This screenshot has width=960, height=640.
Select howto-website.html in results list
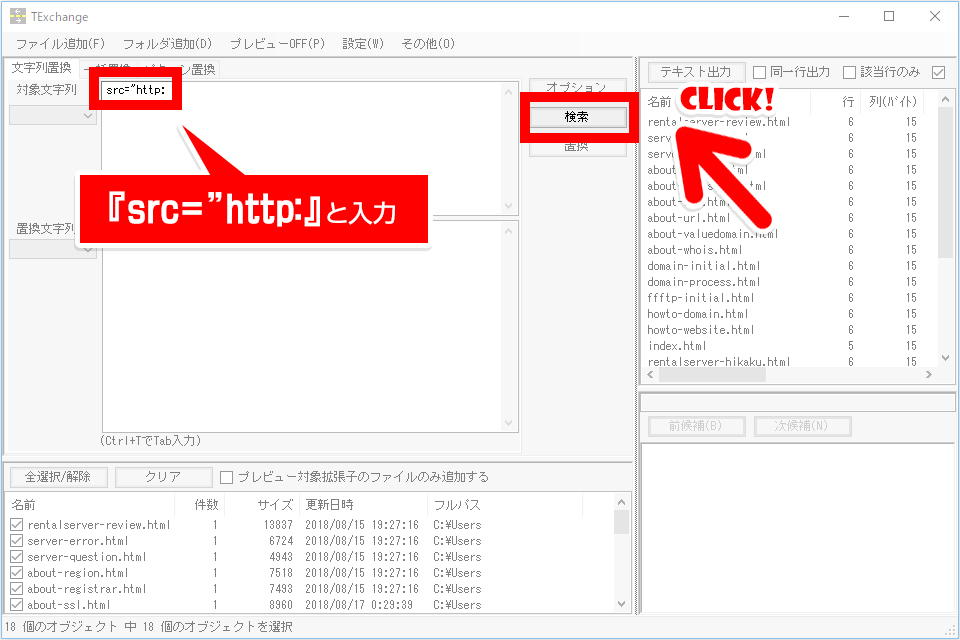click(700, 329)
